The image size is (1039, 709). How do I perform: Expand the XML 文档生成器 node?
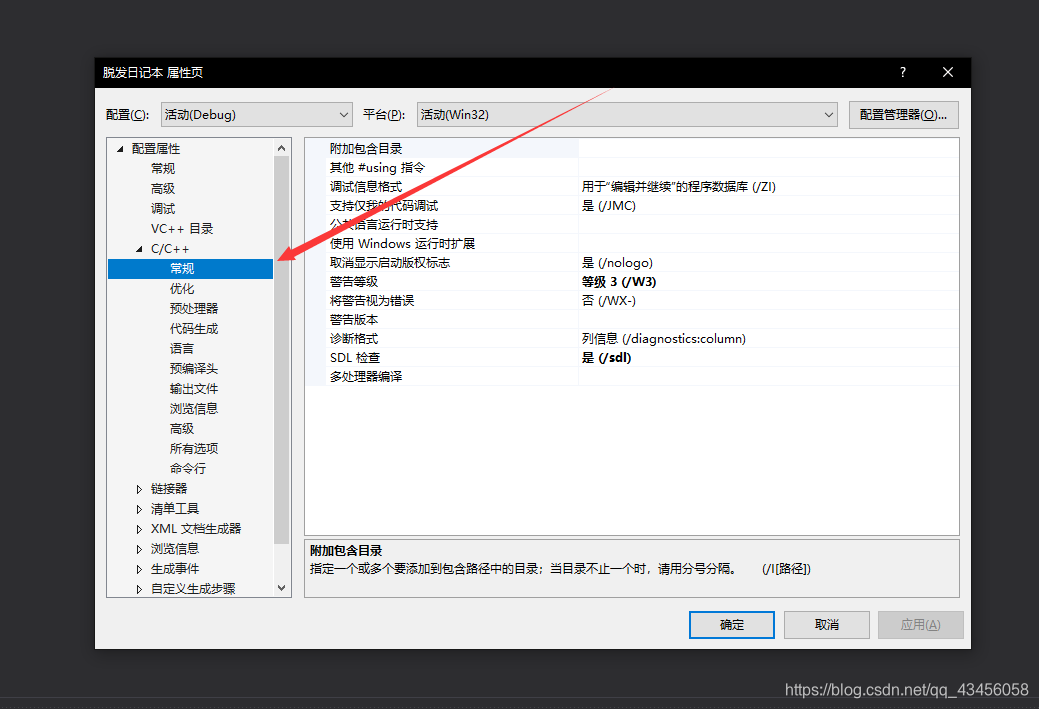[x=138, y=528]
